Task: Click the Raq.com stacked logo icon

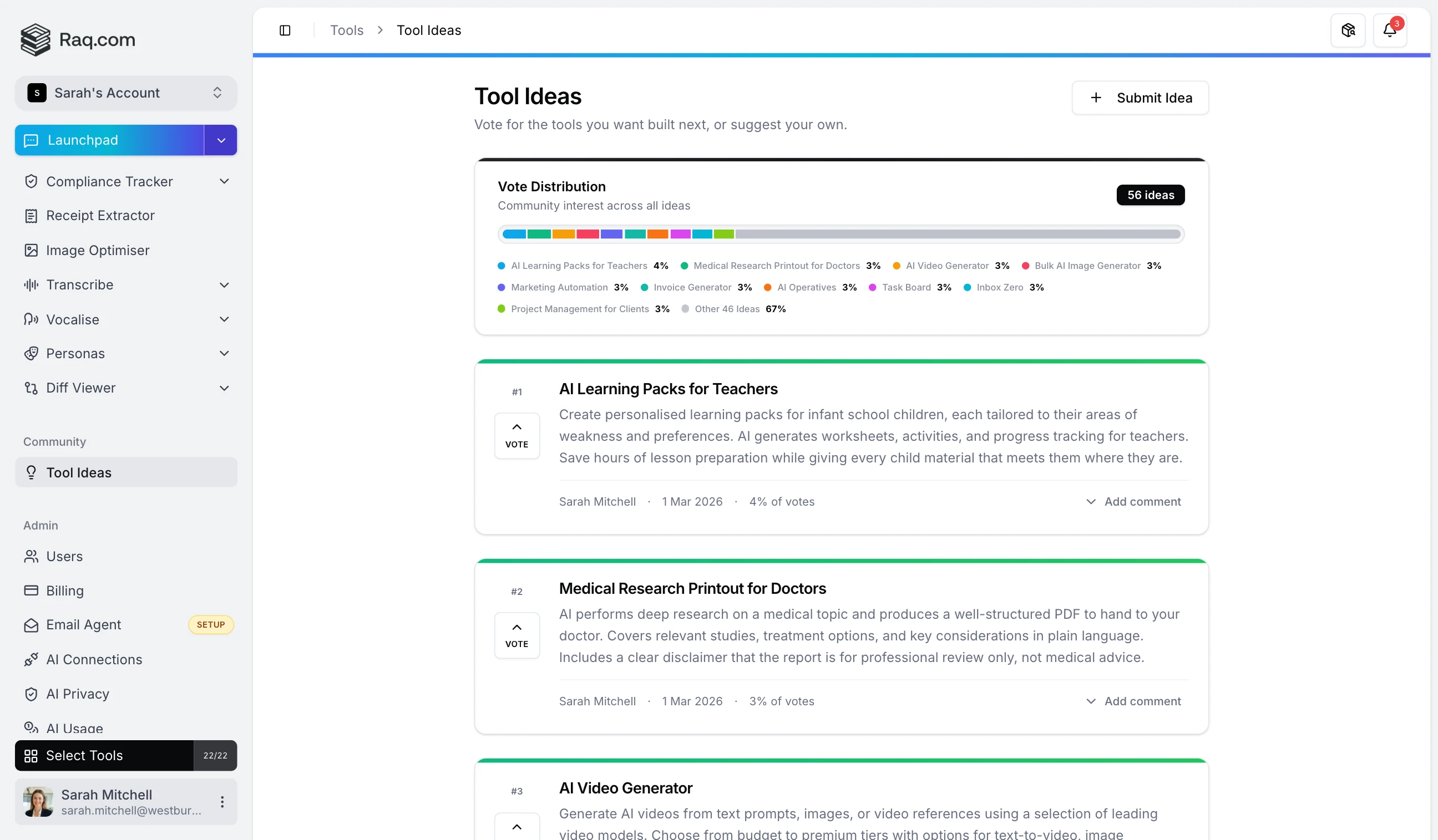Action: (36, 39)
